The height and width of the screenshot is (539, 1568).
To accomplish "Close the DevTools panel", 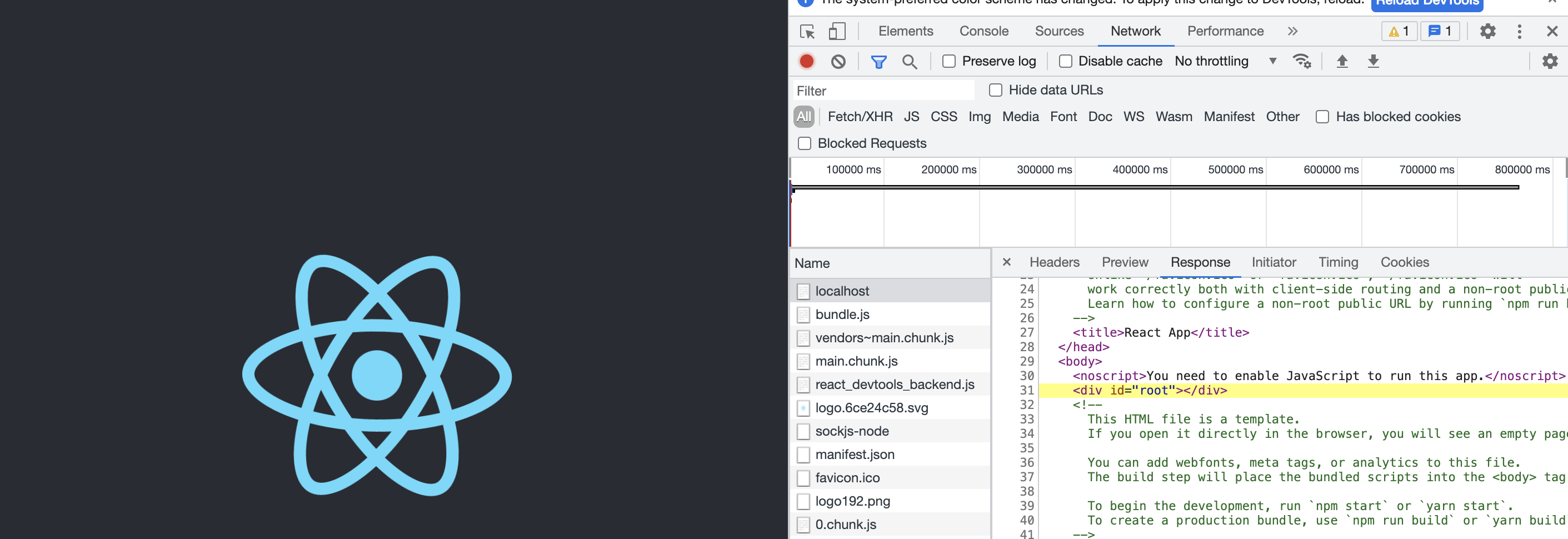I will coord(1551,32).
